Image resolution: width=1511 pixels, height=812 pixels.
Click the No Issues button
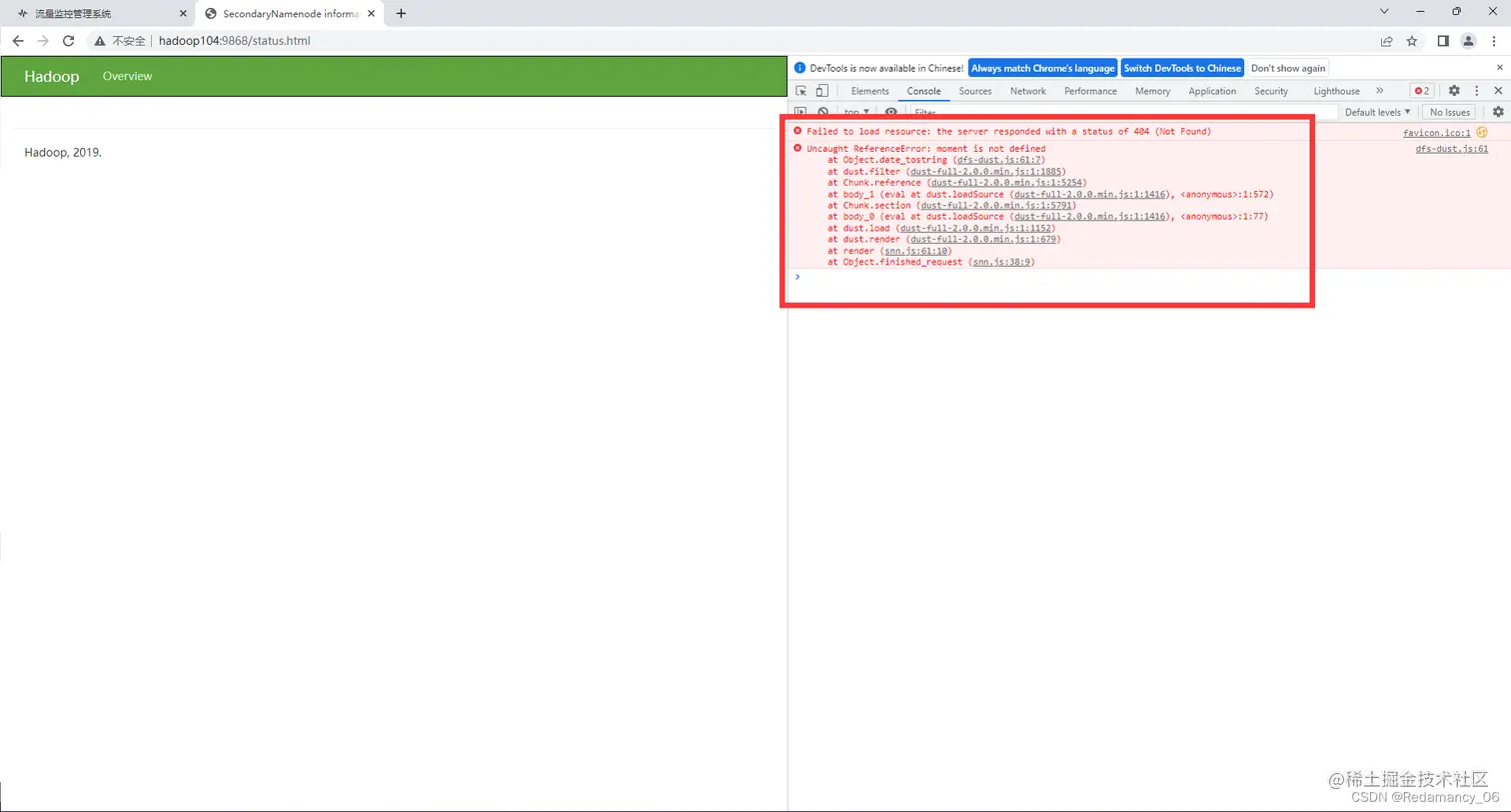pos(1449,112)
